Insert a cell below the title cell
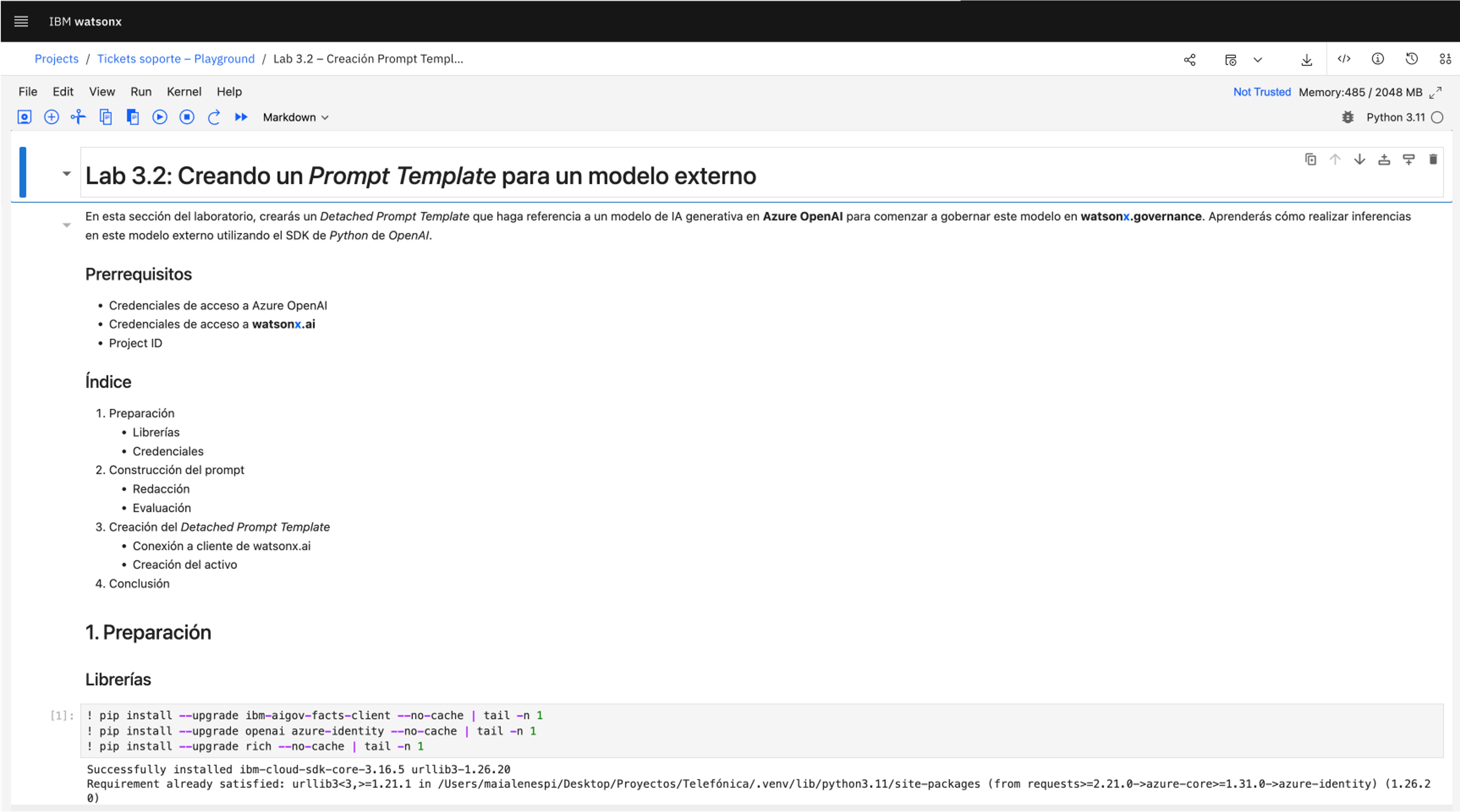Image resolution: width=1460 pixels, height=812 pixels. (1409, 160)
